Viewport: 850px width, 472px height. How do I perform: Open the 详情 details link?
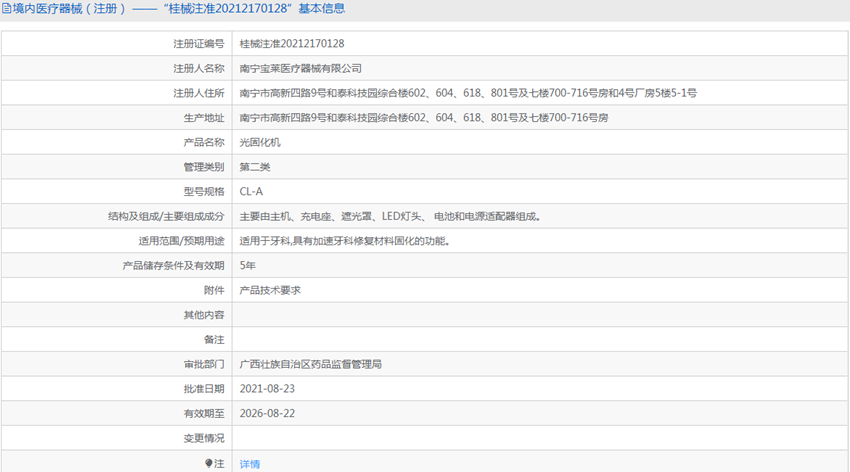coord(250,464)
